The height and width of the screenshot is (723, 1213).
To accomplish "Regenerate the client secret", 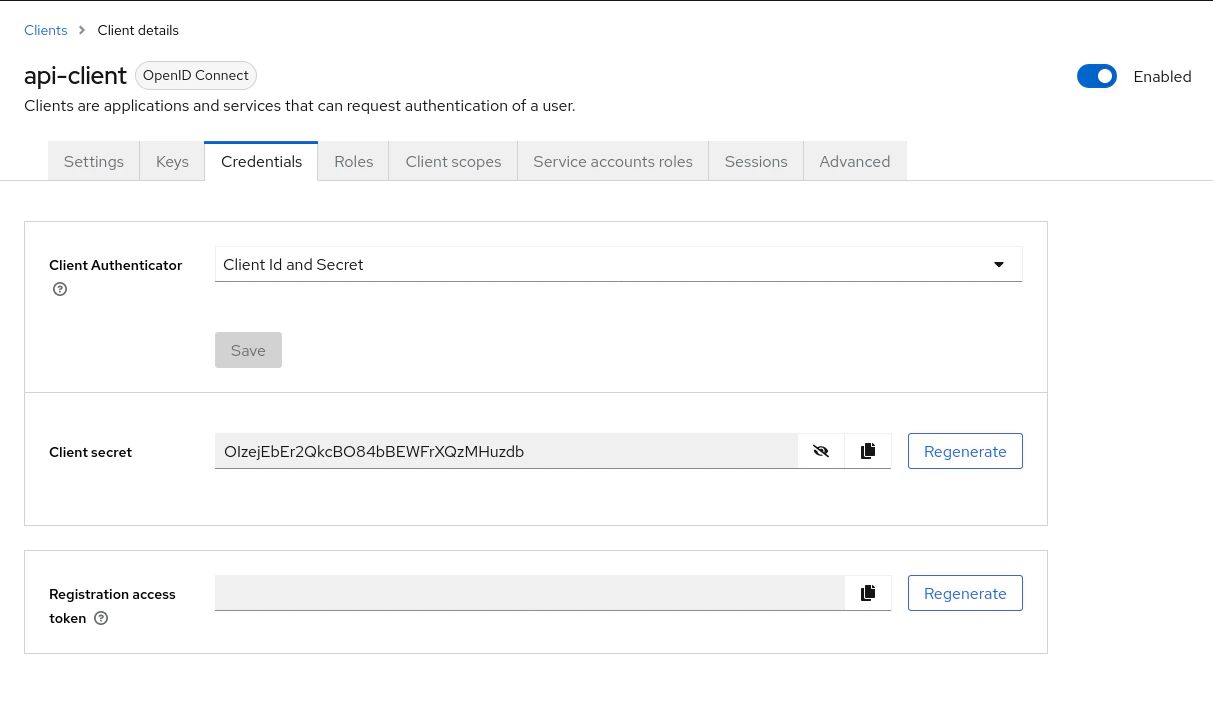I will click(965, 451).
